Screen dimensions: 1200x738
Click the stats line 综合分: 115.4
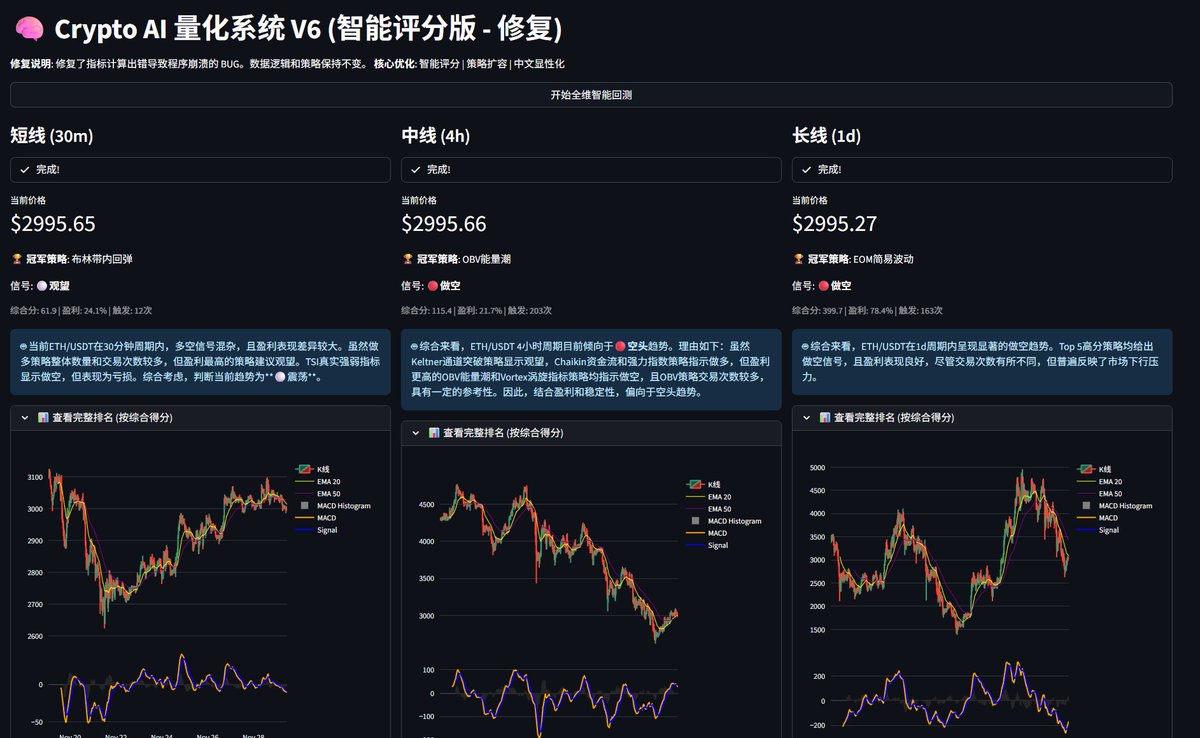coord(476,310)
